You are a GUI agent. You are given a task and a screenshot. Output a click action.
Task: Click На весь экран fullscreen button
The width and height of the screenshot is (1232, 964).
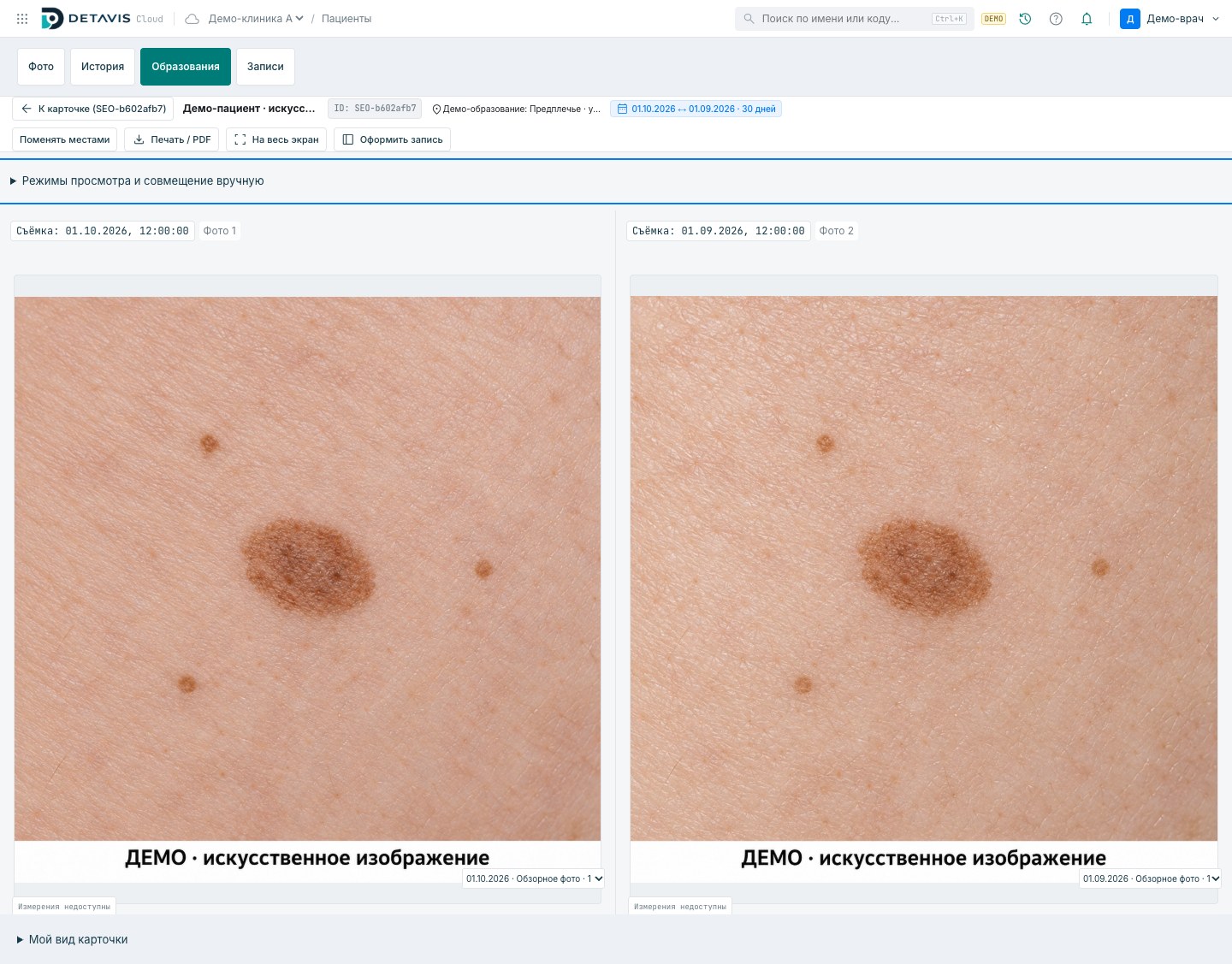tap(276, 139)
